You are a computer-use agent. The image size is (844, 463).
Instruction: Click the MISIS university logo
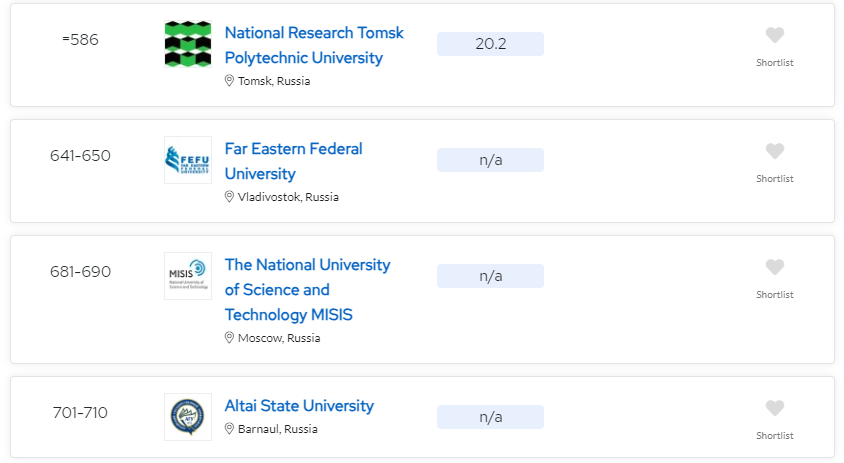(x=188, y=276)
